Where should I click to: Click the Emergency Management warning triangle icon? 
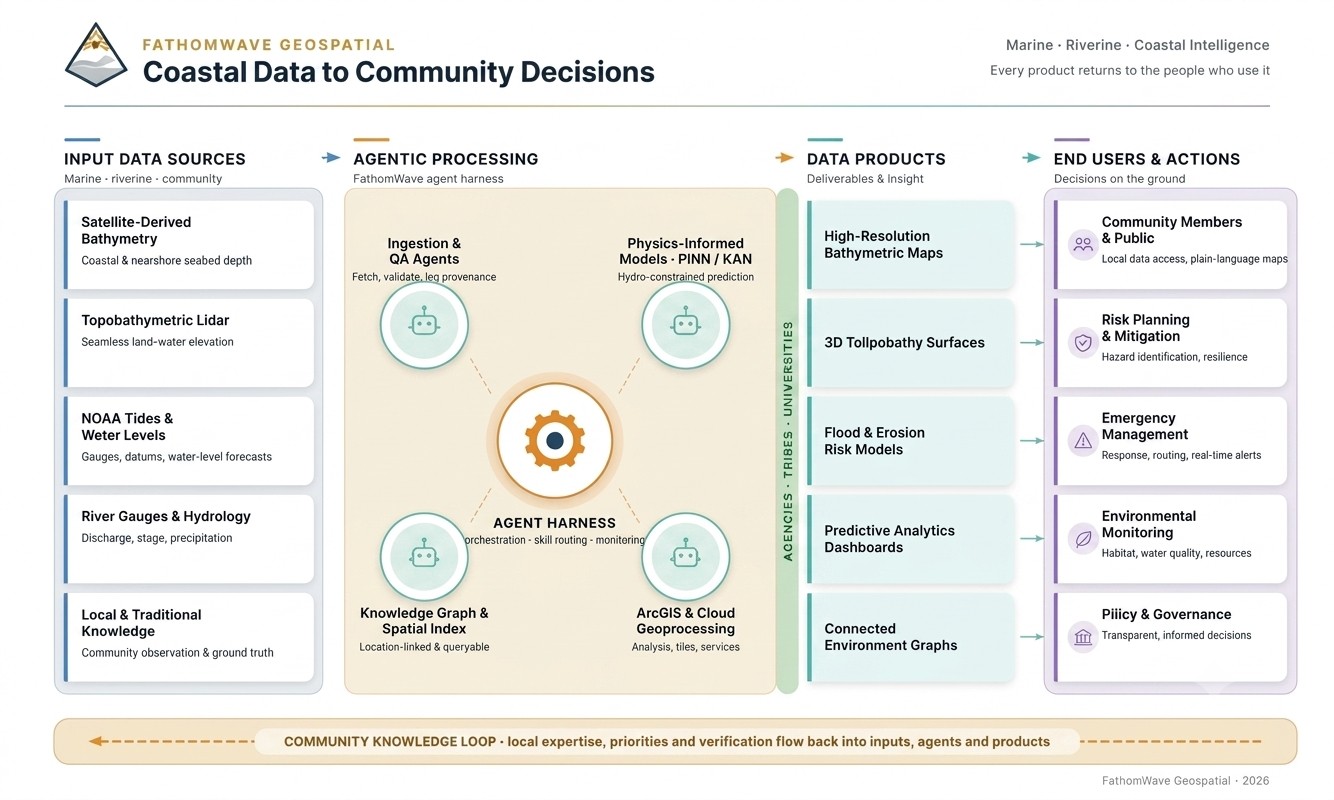click(x=1082, y=440)
